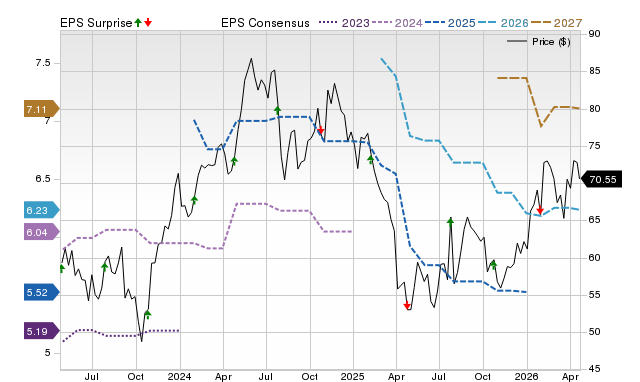Image resolution: width=640 pixels, height=382 pixels.
Task: Click the 7.11 brown value tag
Action: pos(41,109)
